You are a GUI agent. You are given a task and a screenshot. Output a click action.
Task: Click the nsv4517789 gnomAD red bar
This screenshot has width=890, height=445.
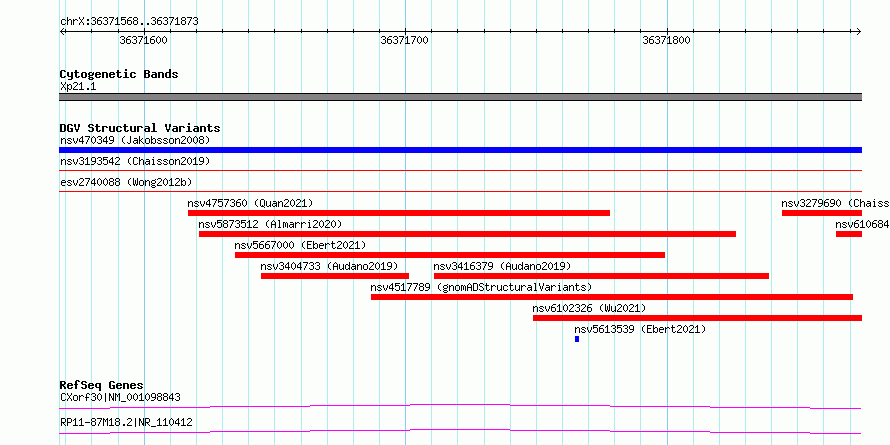point(612,297)
